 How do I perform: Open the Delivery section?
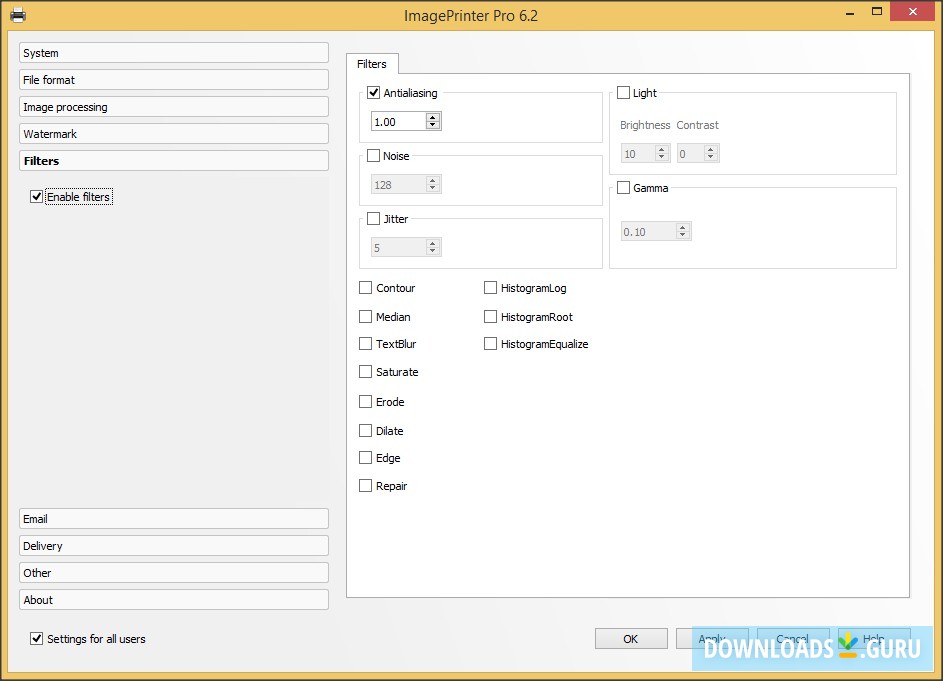click(x=174, y=546)
